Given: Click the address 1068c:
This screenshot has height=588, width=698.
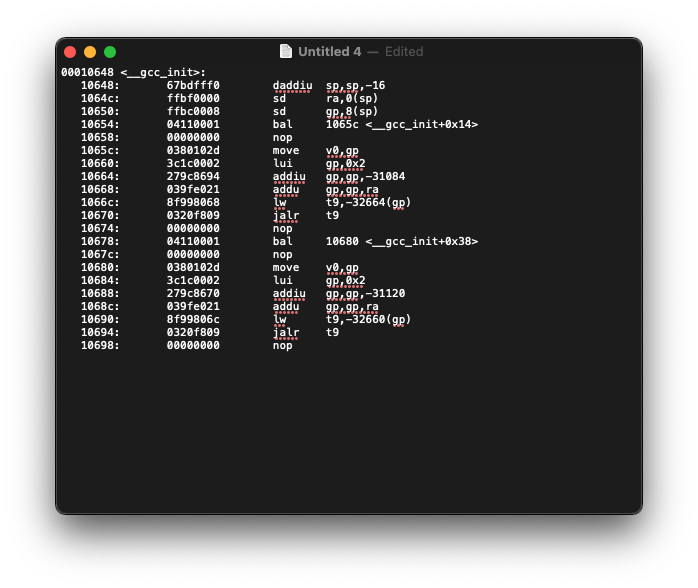Looking at the screenshot, I should click(100, 306).
